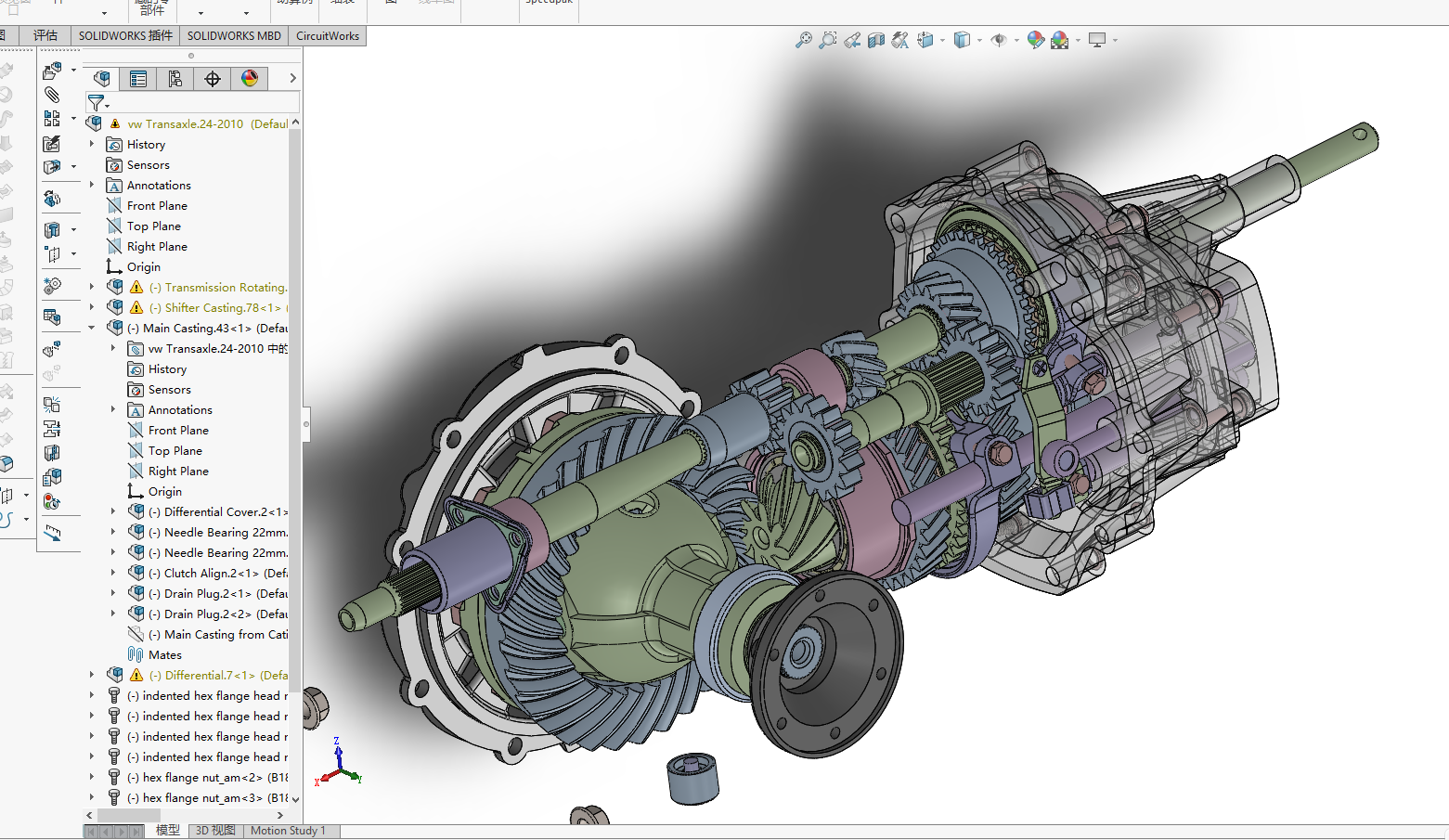Toggle the Section View tool
1449x840 pixels.
(x=876, y=40)
